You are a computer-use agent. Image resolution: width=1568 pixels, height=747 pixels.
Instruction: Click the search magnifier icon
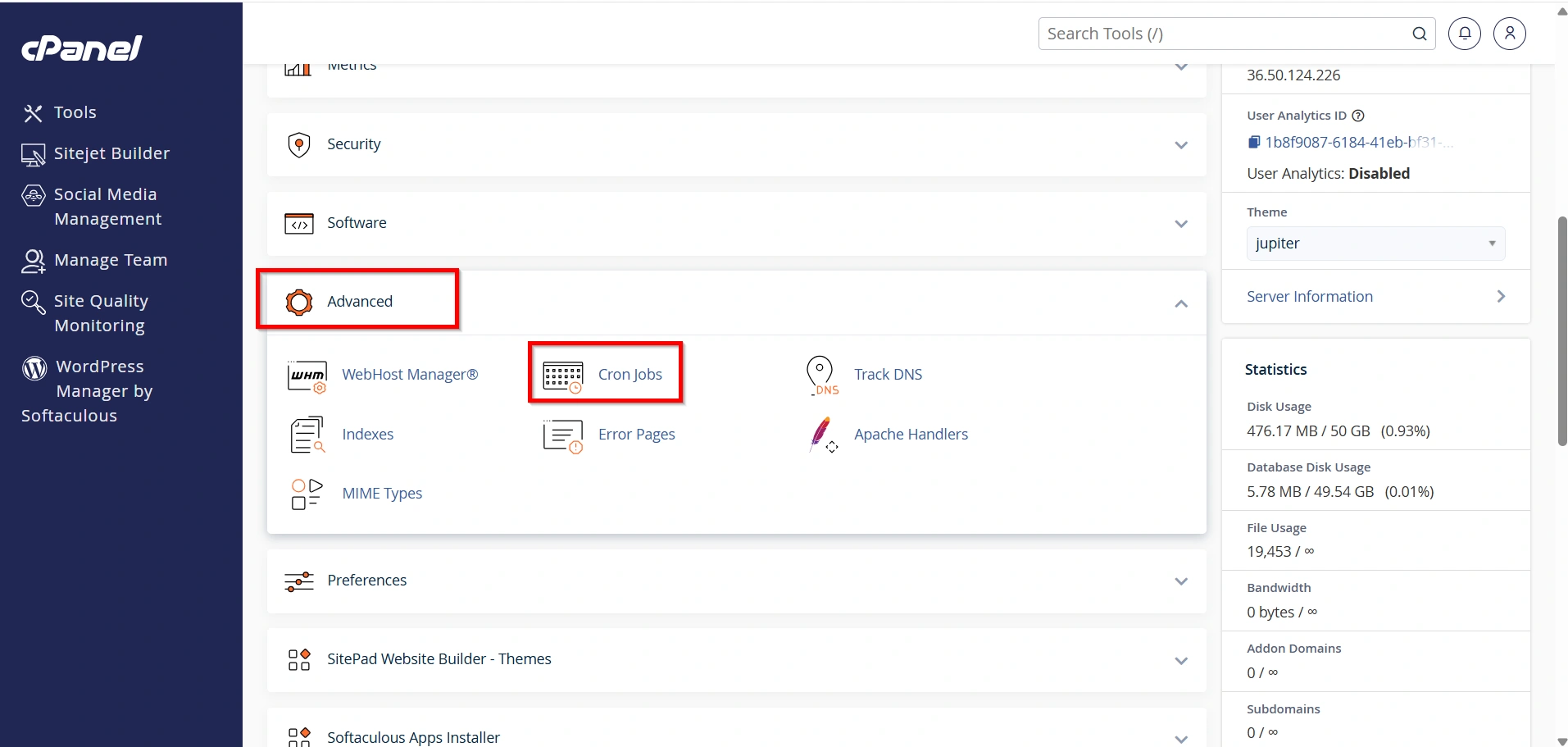[x=1420, y=34]
